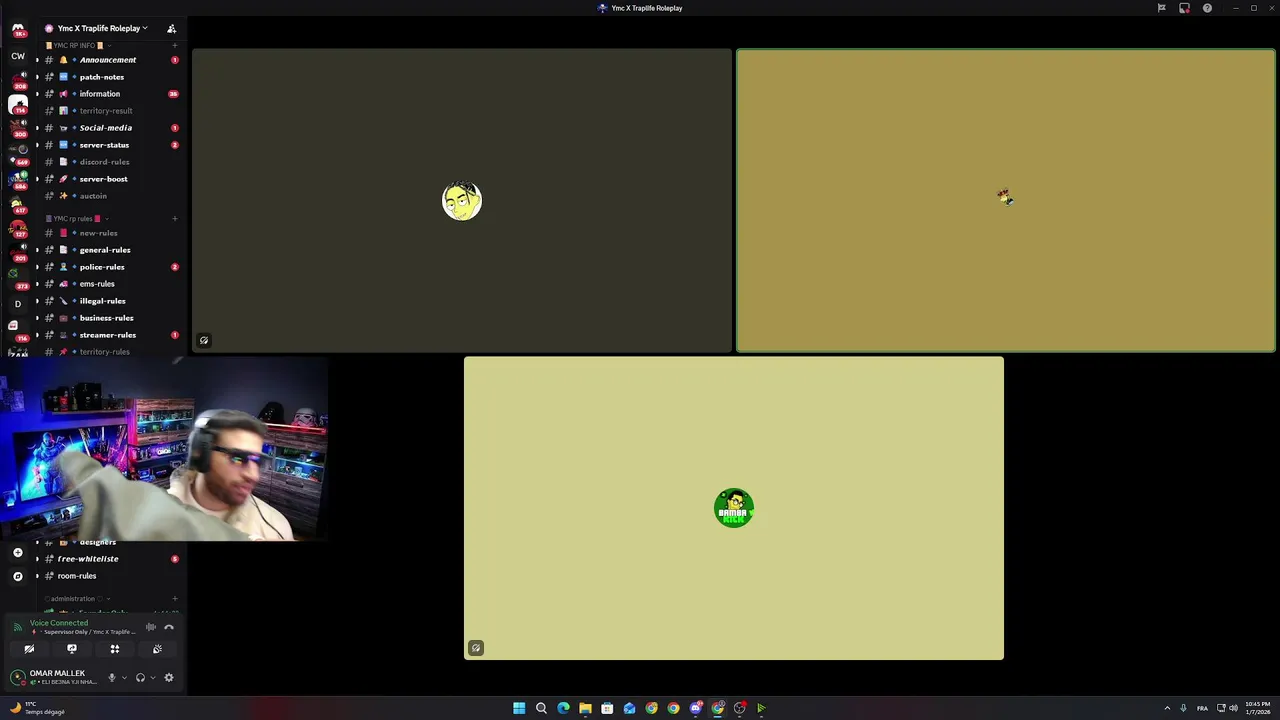Click the flag icon in title bar
Image resolution: width=1280 pixels, height=720 pixels.
[1161, 8]
